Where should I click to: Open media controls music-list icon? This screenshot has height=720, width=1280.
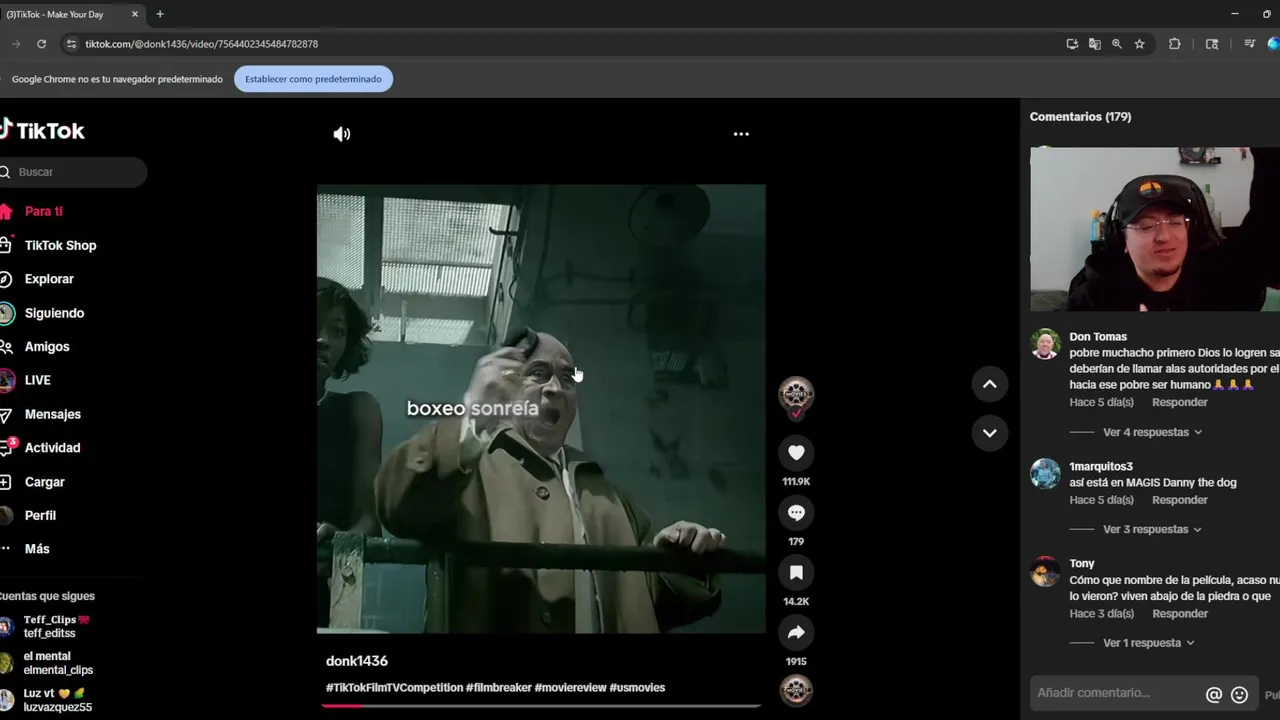point(1249,44)
